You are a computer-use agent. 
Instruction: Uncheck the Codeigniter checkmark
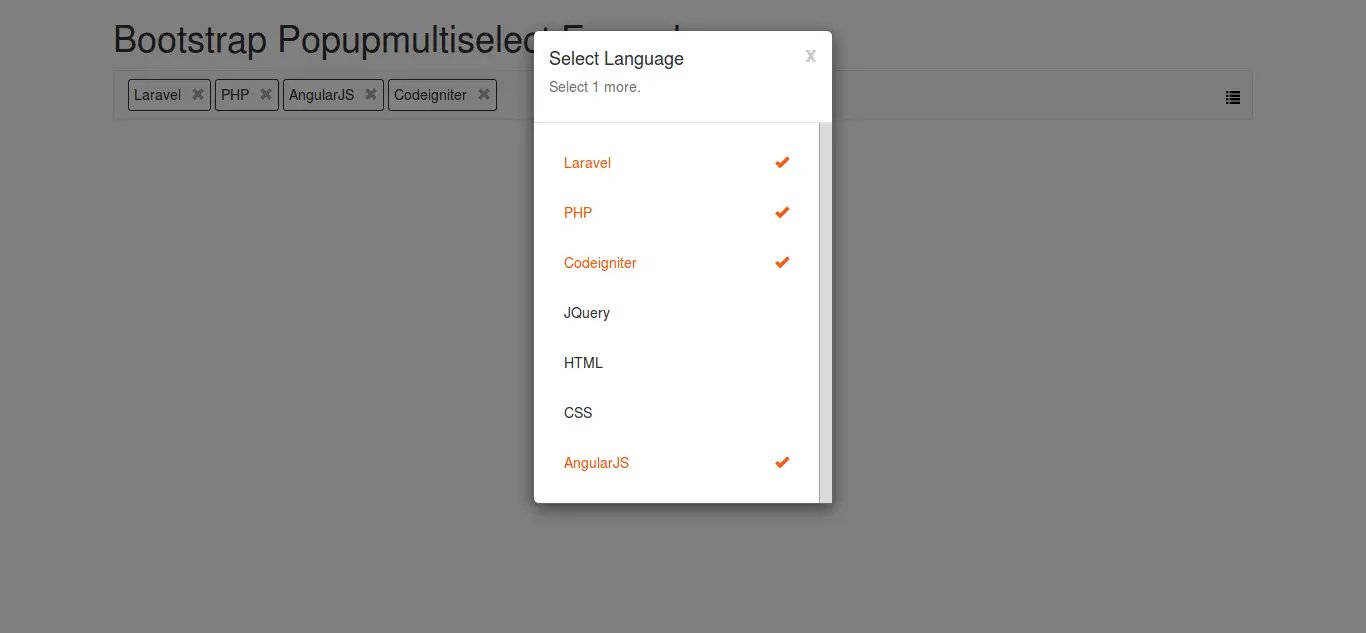(782, 262)
